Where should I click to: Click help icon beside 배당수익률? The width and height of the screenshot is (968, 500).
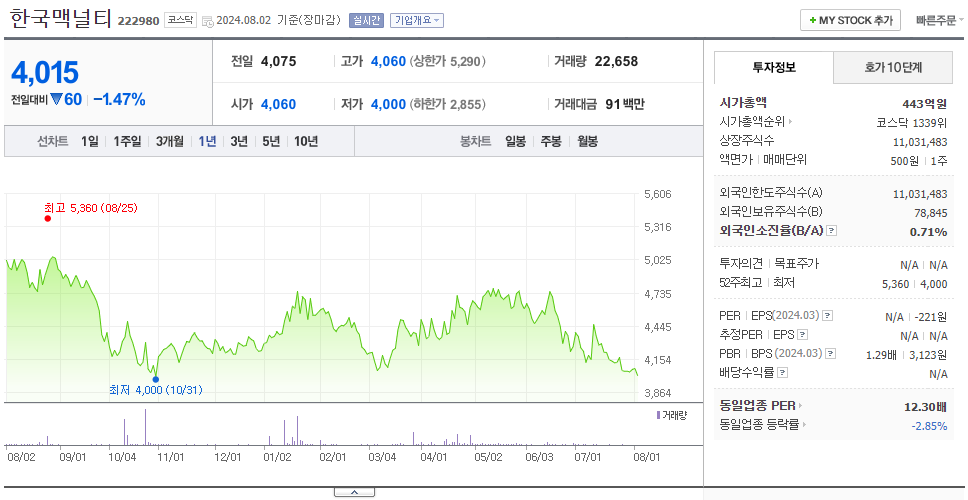coord(782,373)
